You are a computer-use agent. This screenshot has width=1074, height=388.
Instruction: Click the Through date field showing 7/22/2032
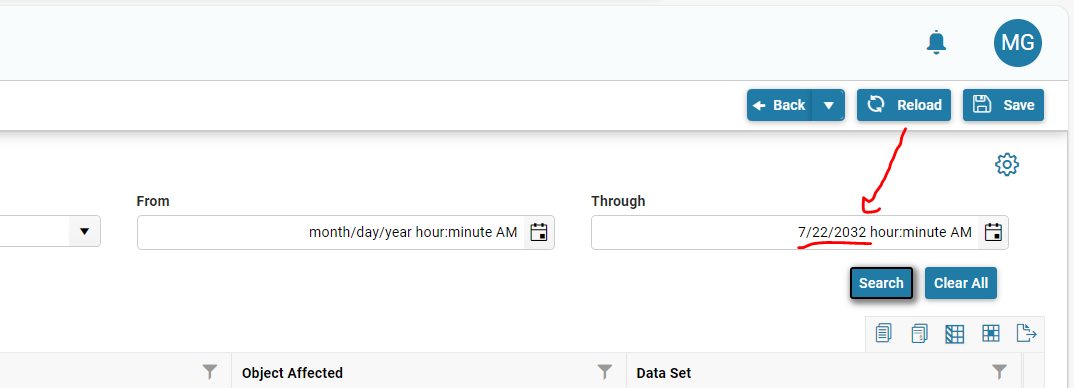coord(786,232)
